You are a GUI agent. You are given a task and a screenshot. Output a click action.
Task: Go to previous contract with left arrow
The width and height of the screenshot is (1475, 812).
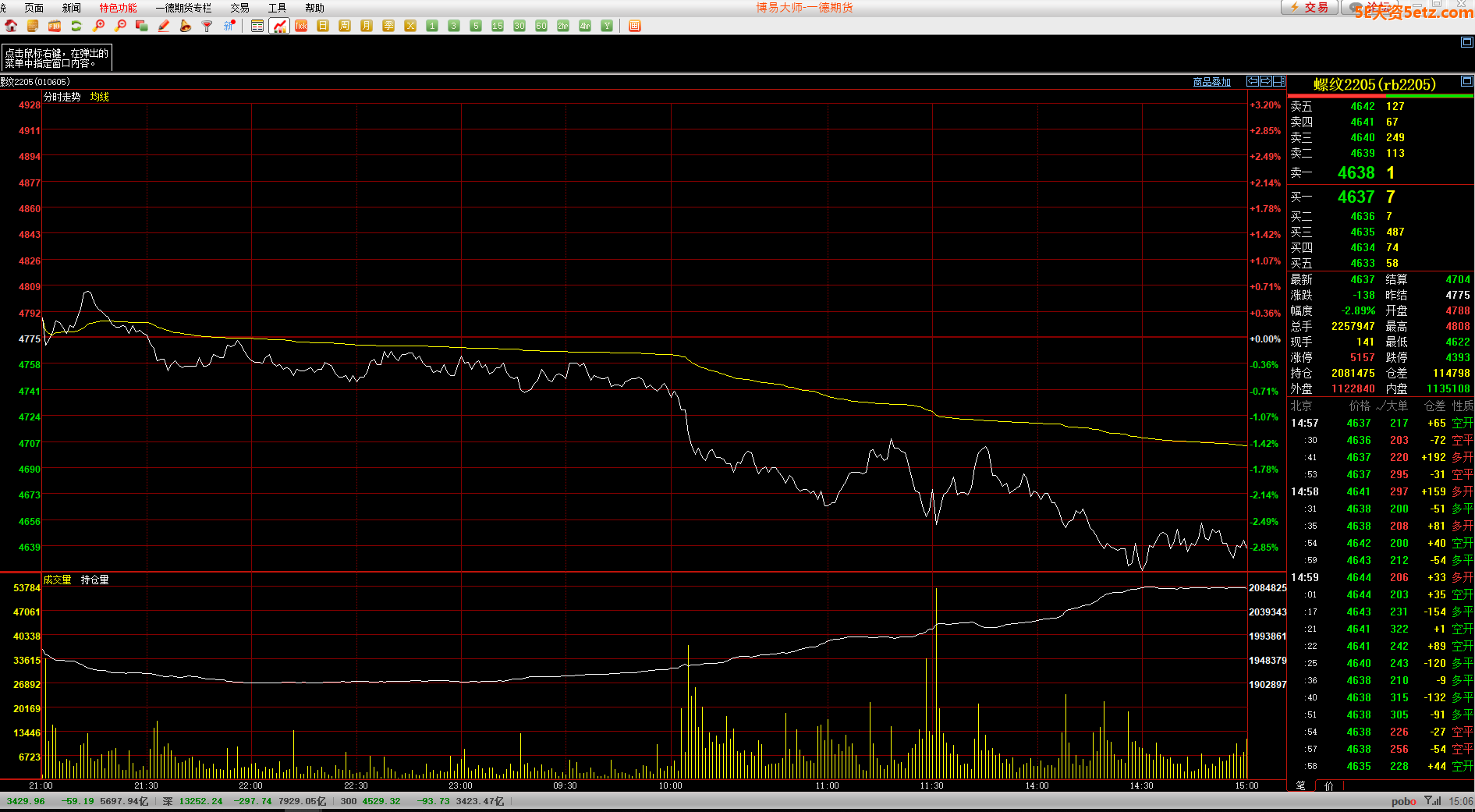pyautogui.click(x=1253, y=81)
